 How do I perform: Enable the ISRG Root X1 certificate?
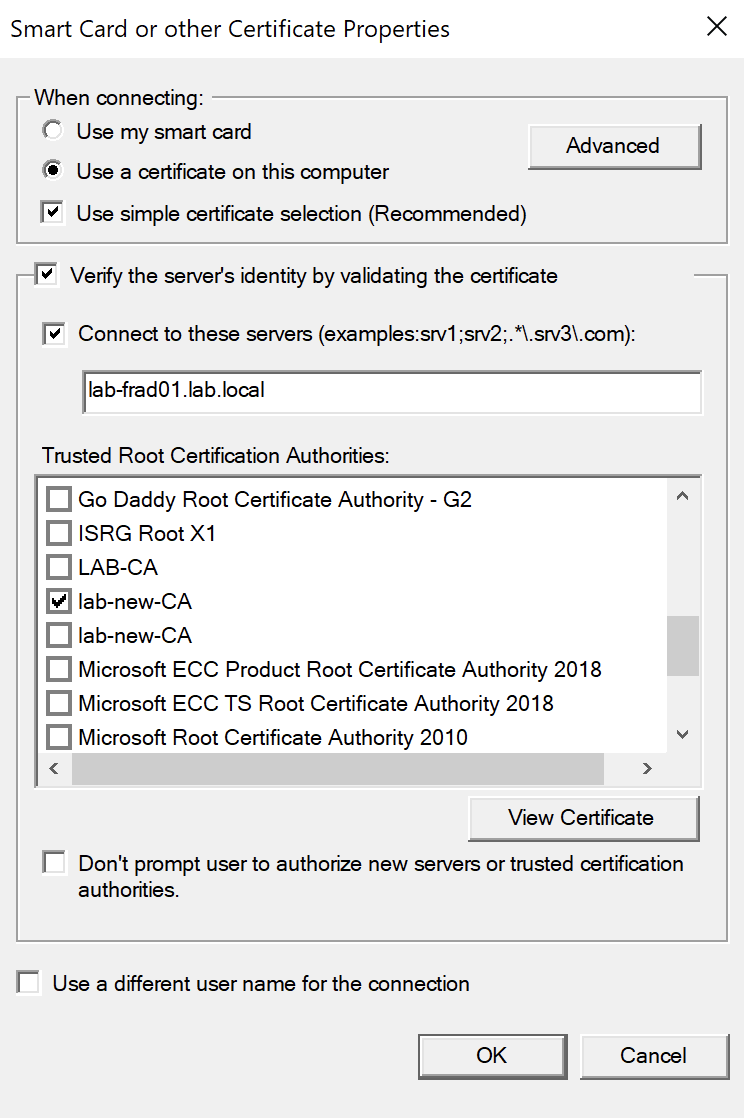[60, 533]
